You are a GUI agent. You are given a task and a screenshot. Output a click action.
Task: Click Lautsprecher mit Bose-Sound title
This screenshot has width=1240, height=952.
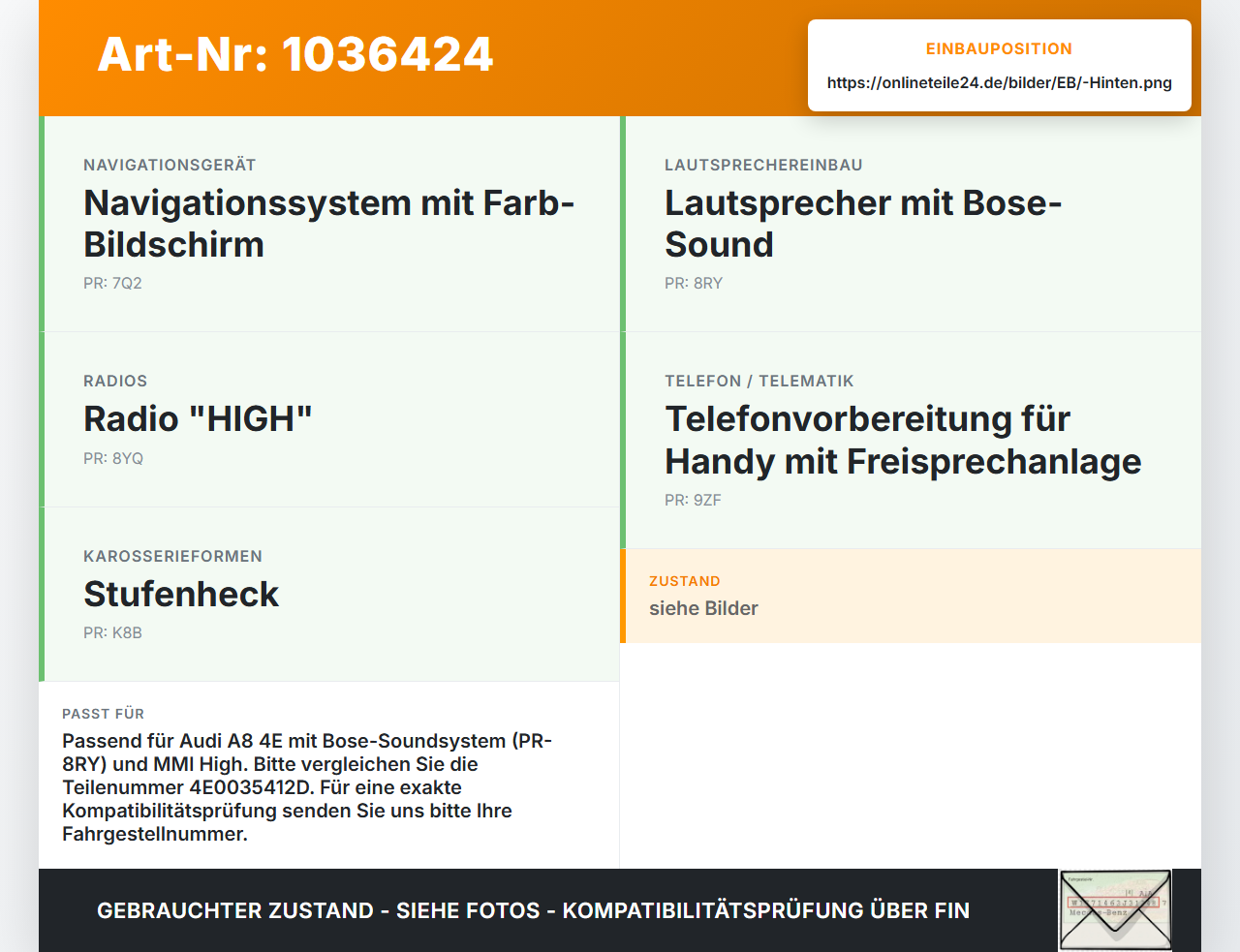pyautogui.click(x=863, y=224)
